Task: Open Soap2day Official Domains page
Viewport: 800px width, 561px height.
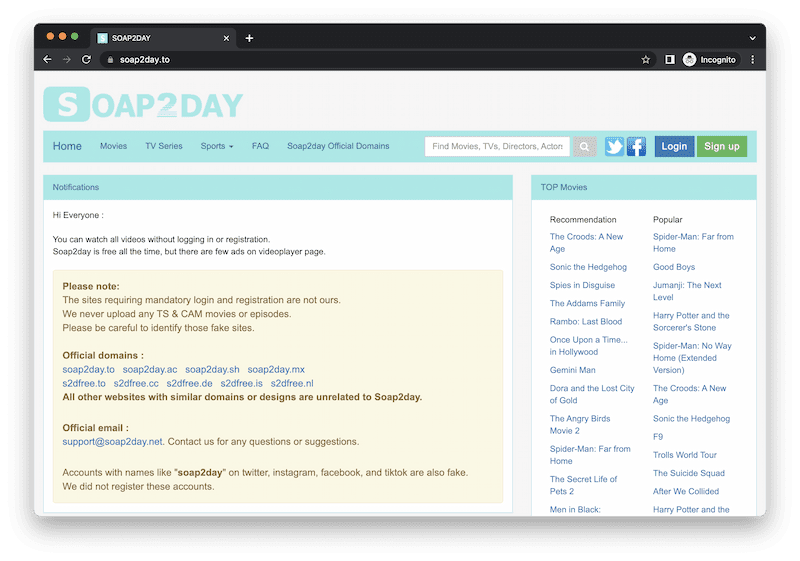Action: [338, 146]
